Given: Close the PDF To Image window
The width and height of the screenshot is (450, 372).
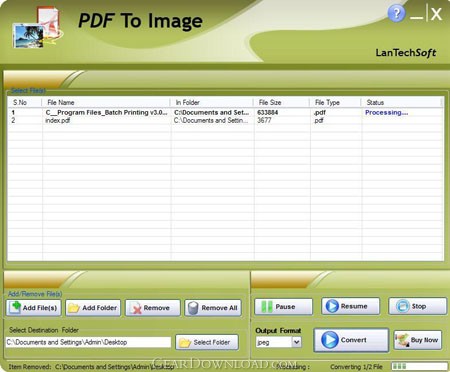Looking at the screenshot, I should tap(436, 14).
